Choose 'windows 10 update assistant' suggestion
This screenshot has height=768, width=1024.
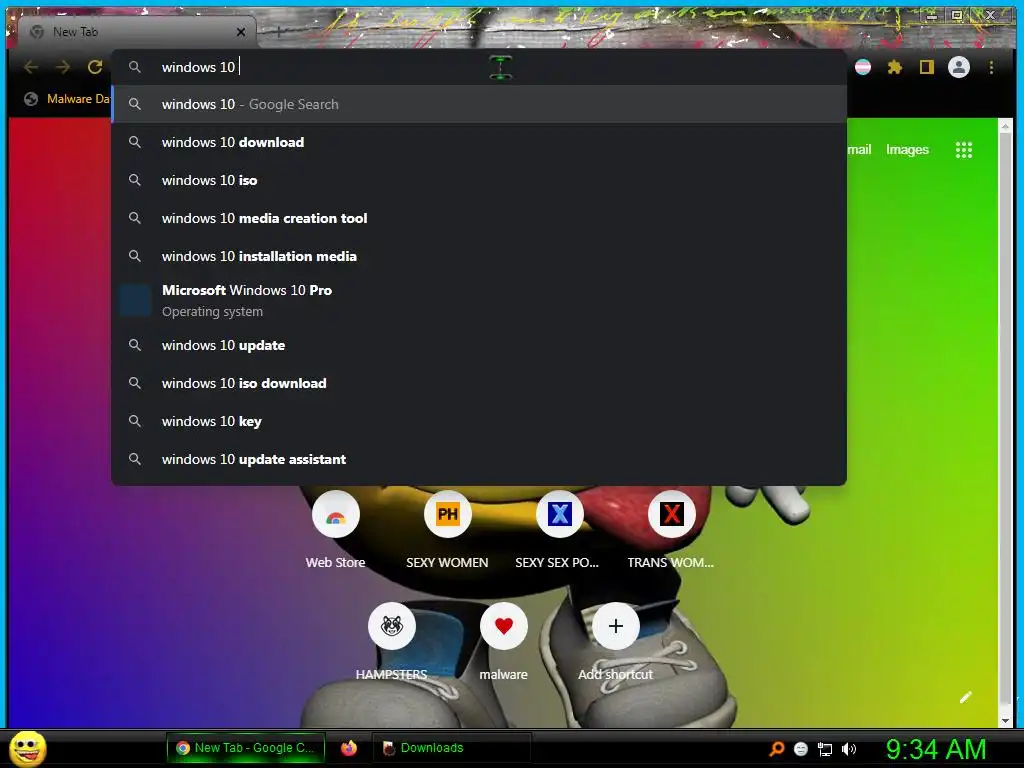tap(479, 459)
